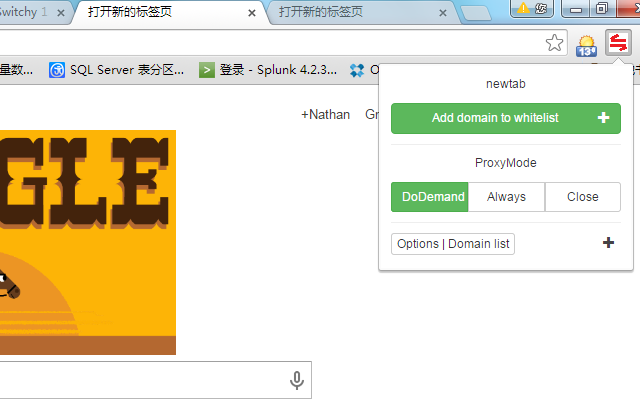Open a new tab with the new-tab button
This screenshot has width=640, height=400.
[476, 13]
